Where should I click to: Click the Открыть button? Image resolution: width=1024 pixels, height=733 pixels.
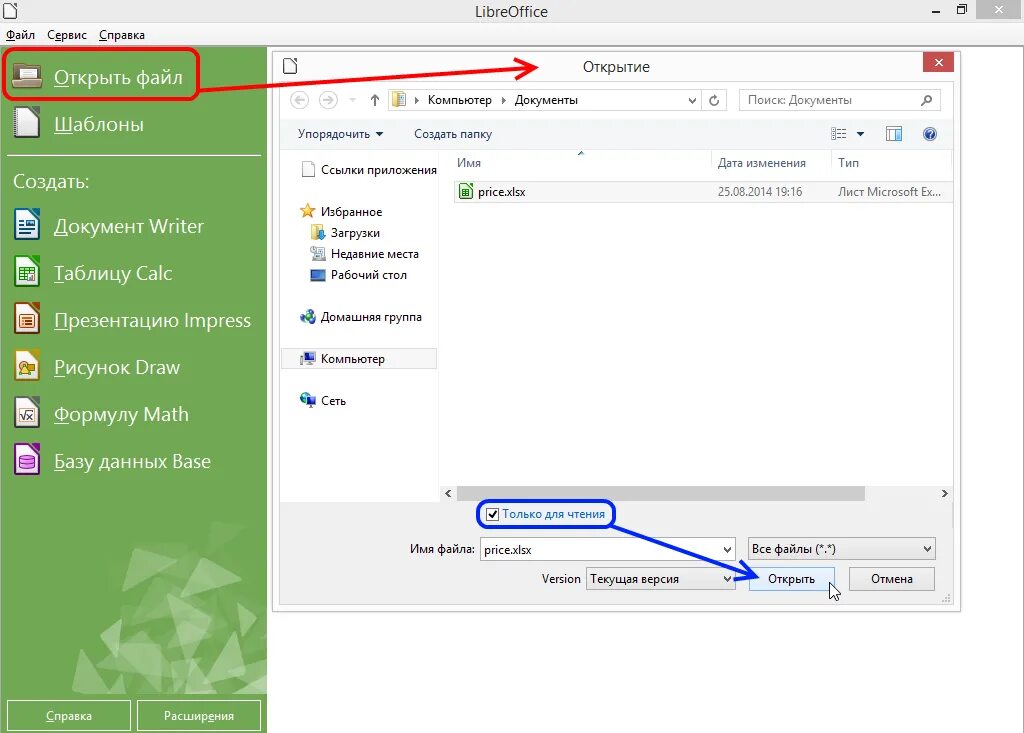[x=792, y=579]
